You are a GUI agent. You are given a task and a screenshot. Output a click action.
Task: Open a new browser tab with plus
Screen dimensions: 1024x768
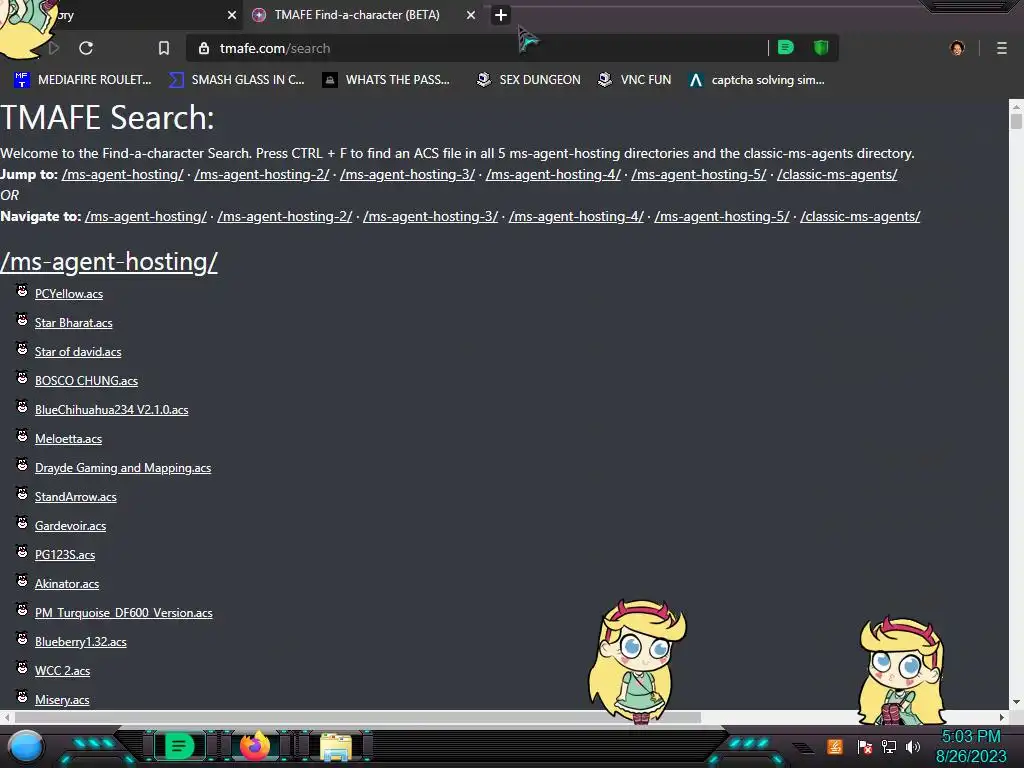click(500, 15)
